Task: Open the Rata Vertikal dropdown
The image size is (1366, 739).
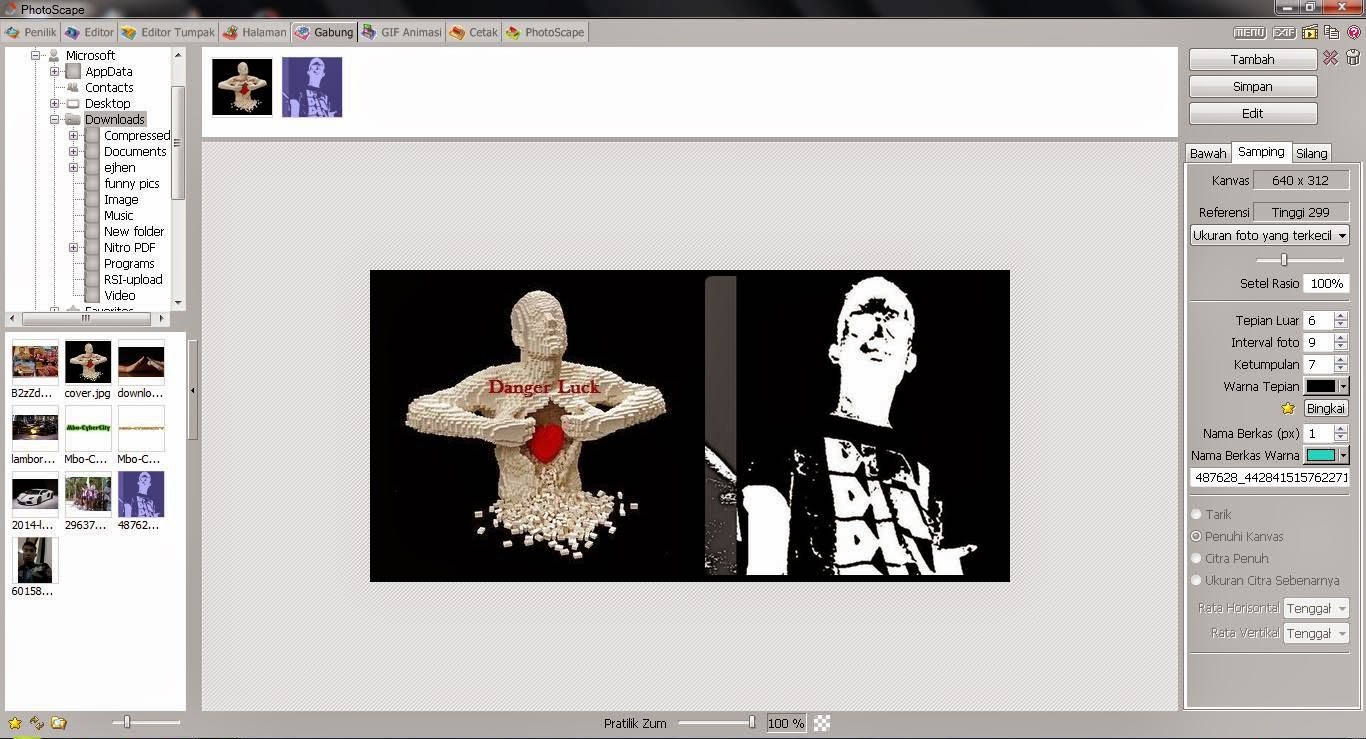Action: pyautogui.click(x=1317, y=633)
